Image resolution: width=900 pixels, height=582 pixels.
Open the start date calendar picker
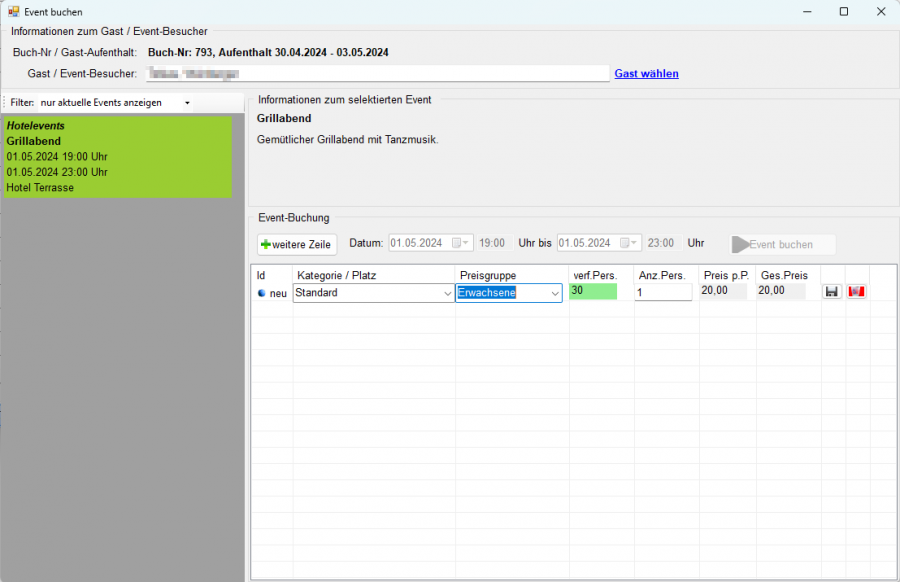click(460, 243)
